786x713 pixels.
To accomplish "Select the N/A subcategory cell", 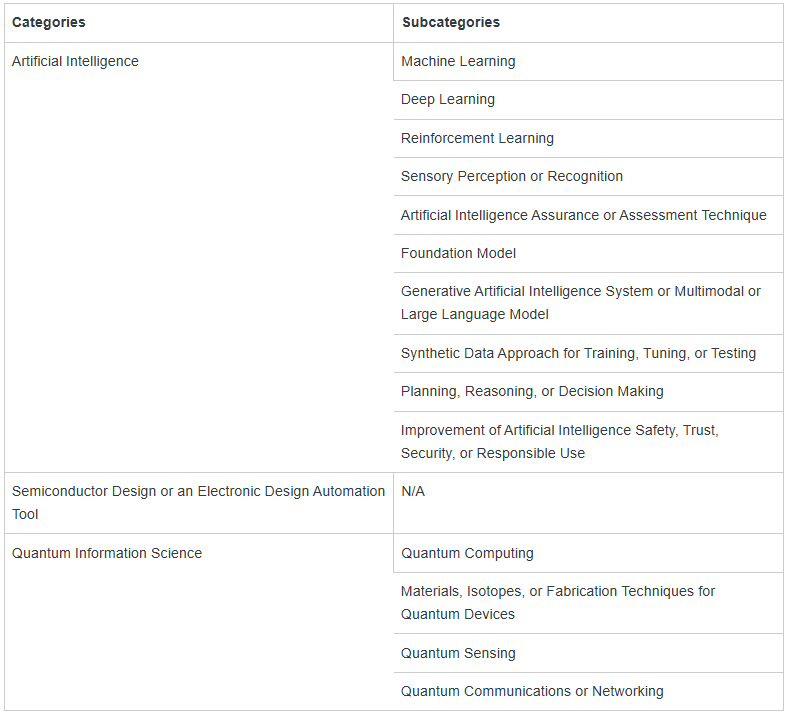I will click(413, 491).
